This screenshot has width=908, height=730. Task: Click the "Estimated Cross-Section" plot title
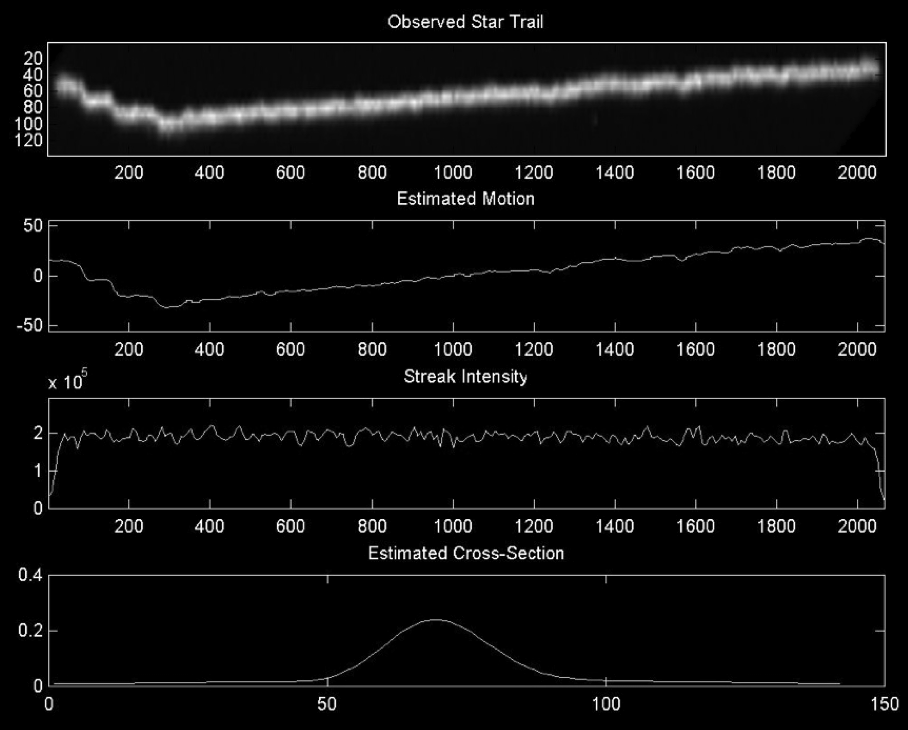[465, 553]
